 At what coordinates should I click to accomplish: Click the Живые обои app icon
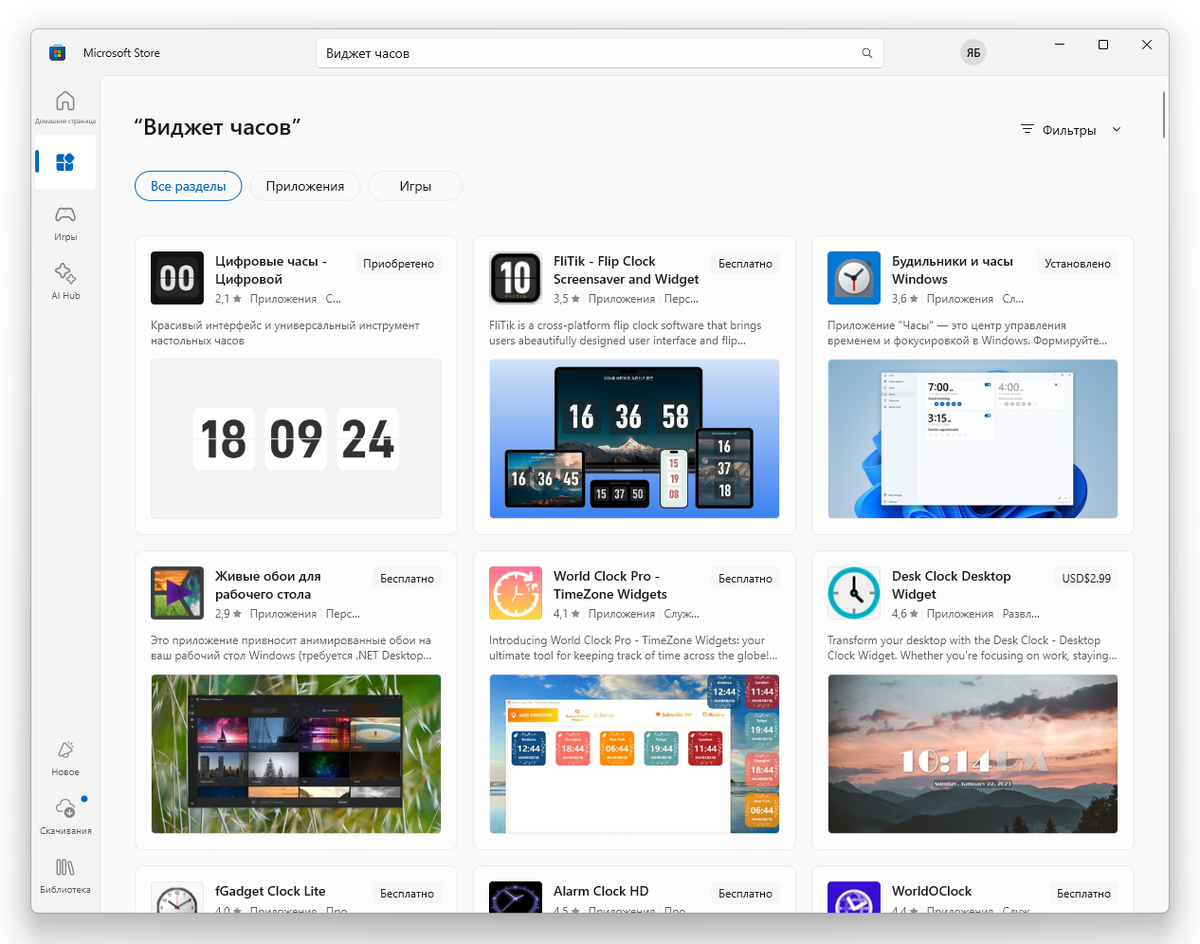(x=177, y=593)
